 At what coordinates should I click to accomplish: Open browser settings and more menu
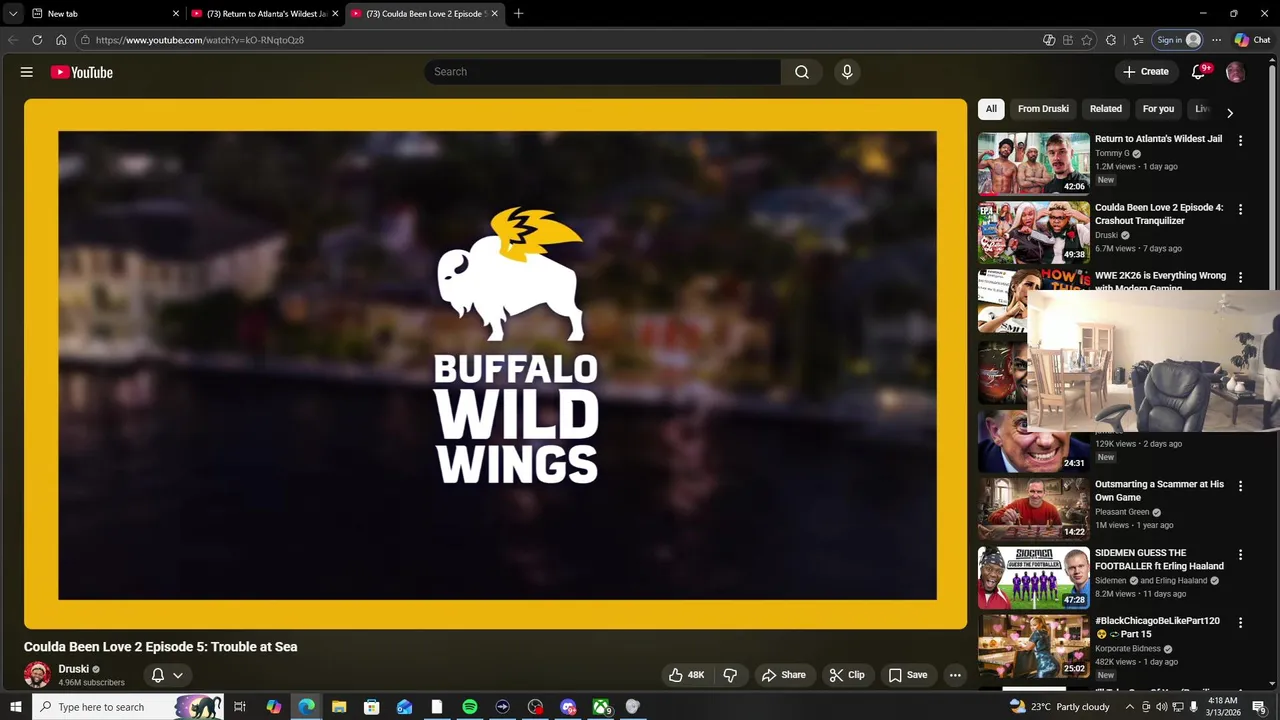[1216, 40]
